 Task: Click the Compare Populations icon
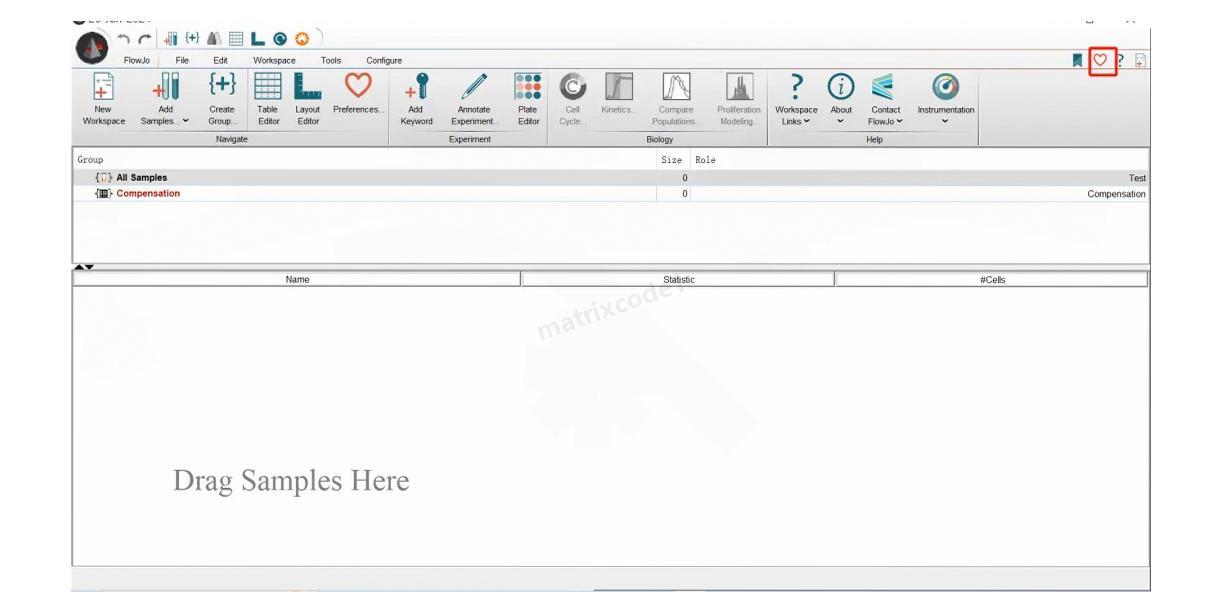677,86
